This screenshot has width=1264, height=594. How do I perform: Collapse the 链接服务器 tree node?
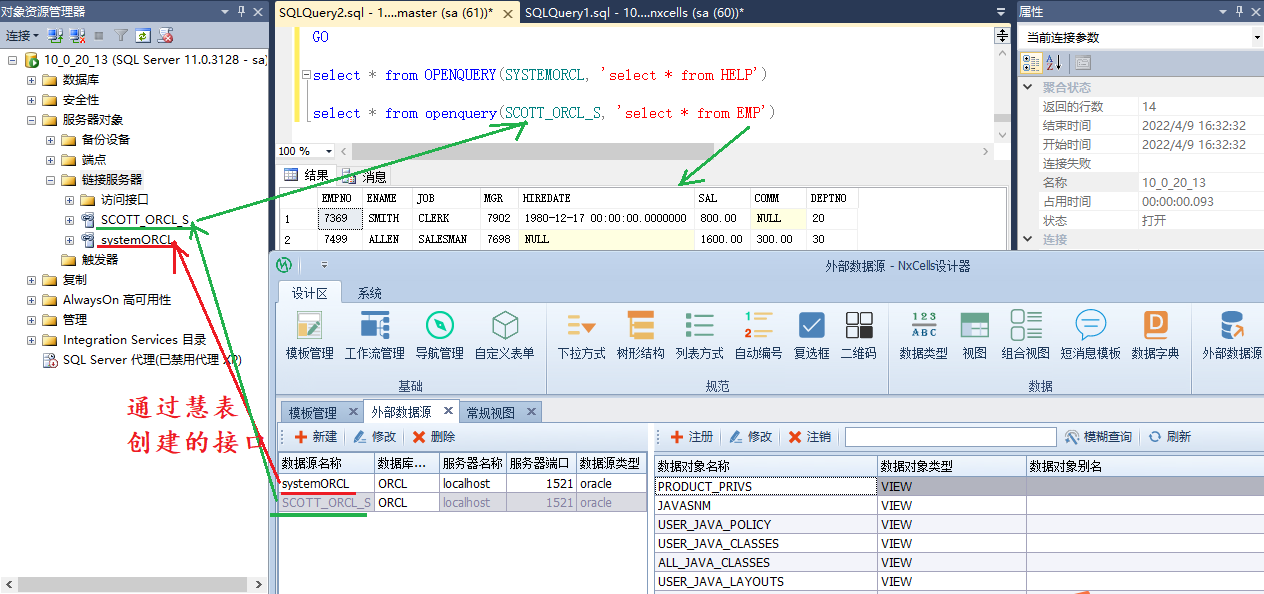51,180
